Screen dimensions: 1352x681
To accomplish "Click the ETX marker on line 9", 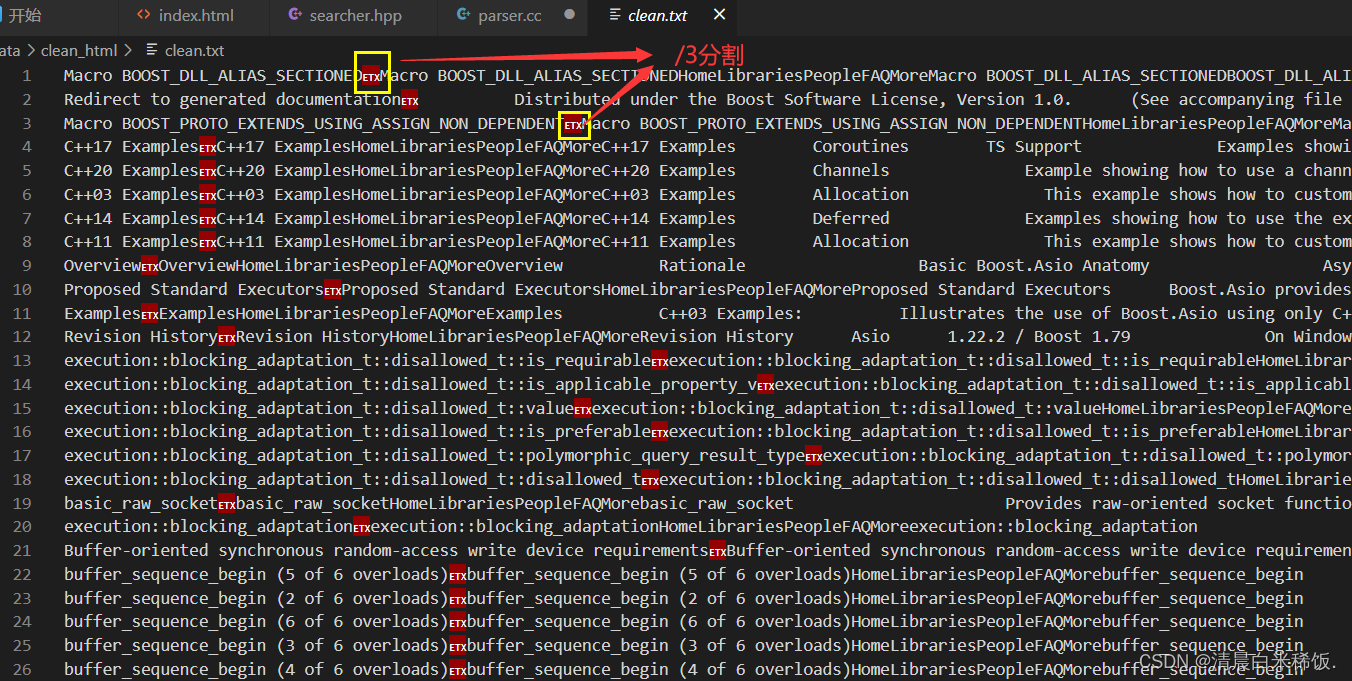I will 150,267.
